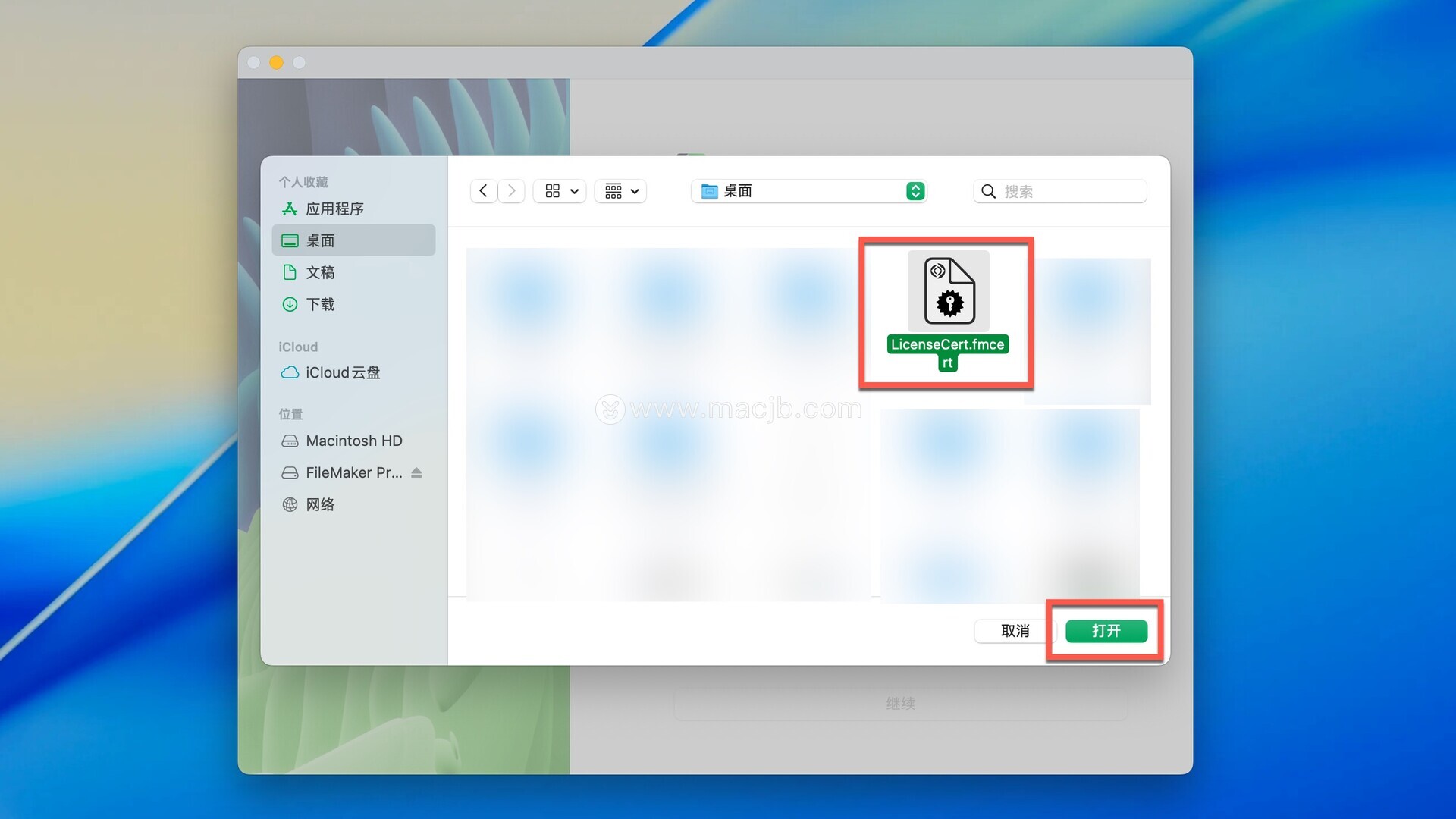Click the Cancel (取消) button
Image resolution: width=1456 pixels, height=819 pixels.
[1014, 631]
